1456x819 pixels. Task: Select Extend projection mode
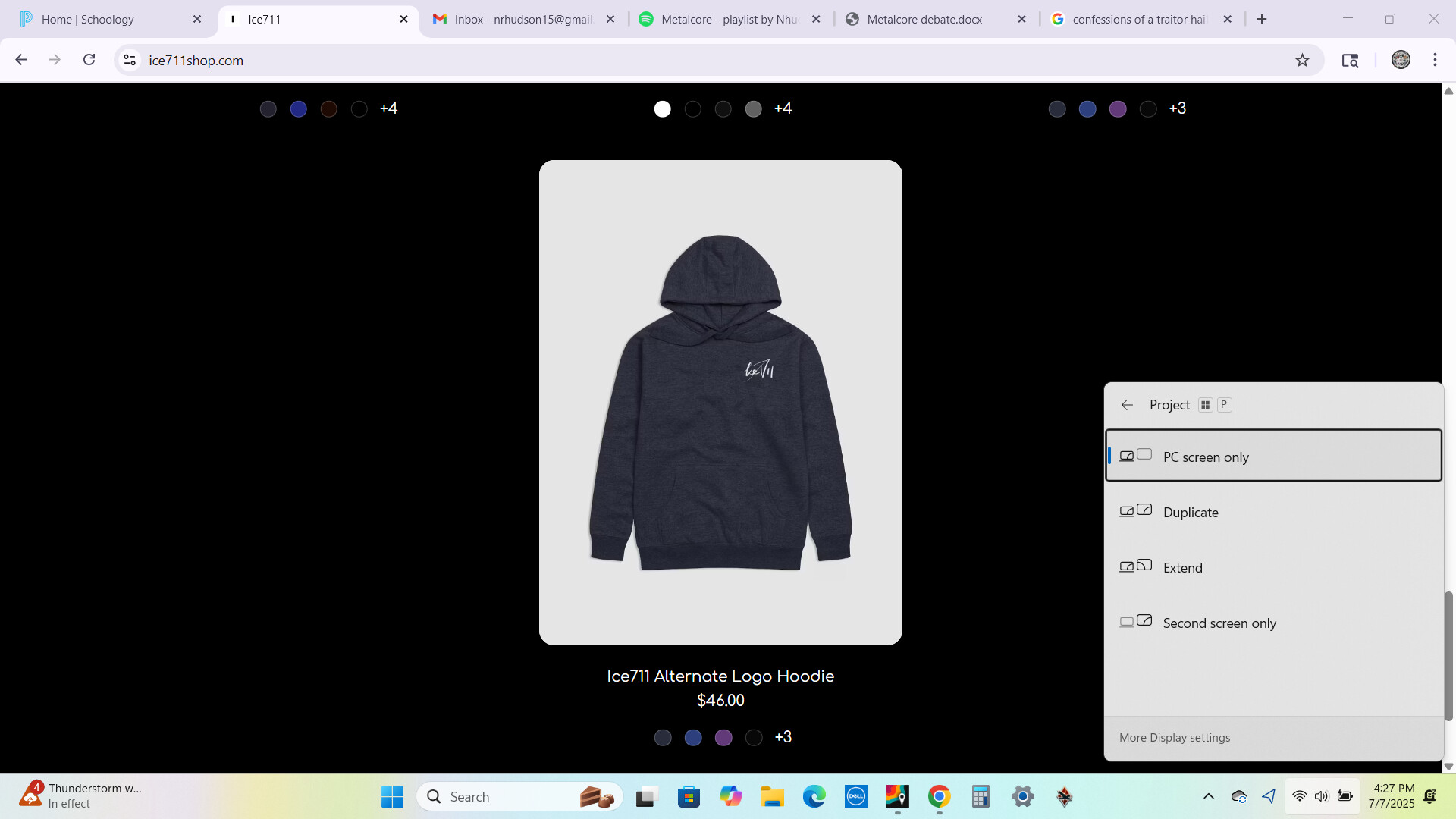[1273, 567]
